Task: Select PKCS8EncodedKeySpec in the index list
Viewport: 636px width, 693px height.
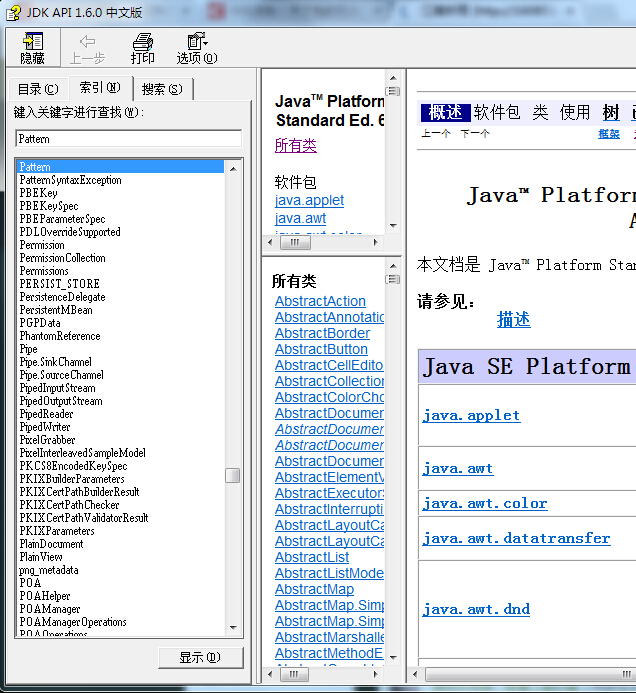Action: 73,466
